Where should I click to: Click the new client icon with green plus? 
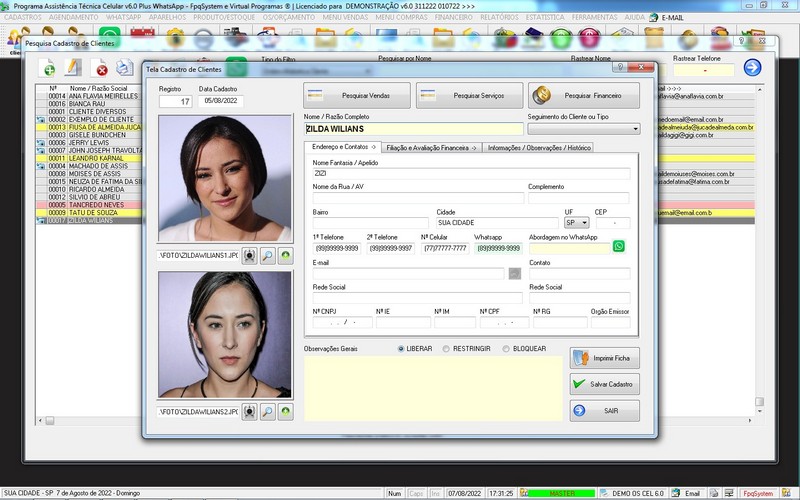pyautogui.click(x=47, y=68)
